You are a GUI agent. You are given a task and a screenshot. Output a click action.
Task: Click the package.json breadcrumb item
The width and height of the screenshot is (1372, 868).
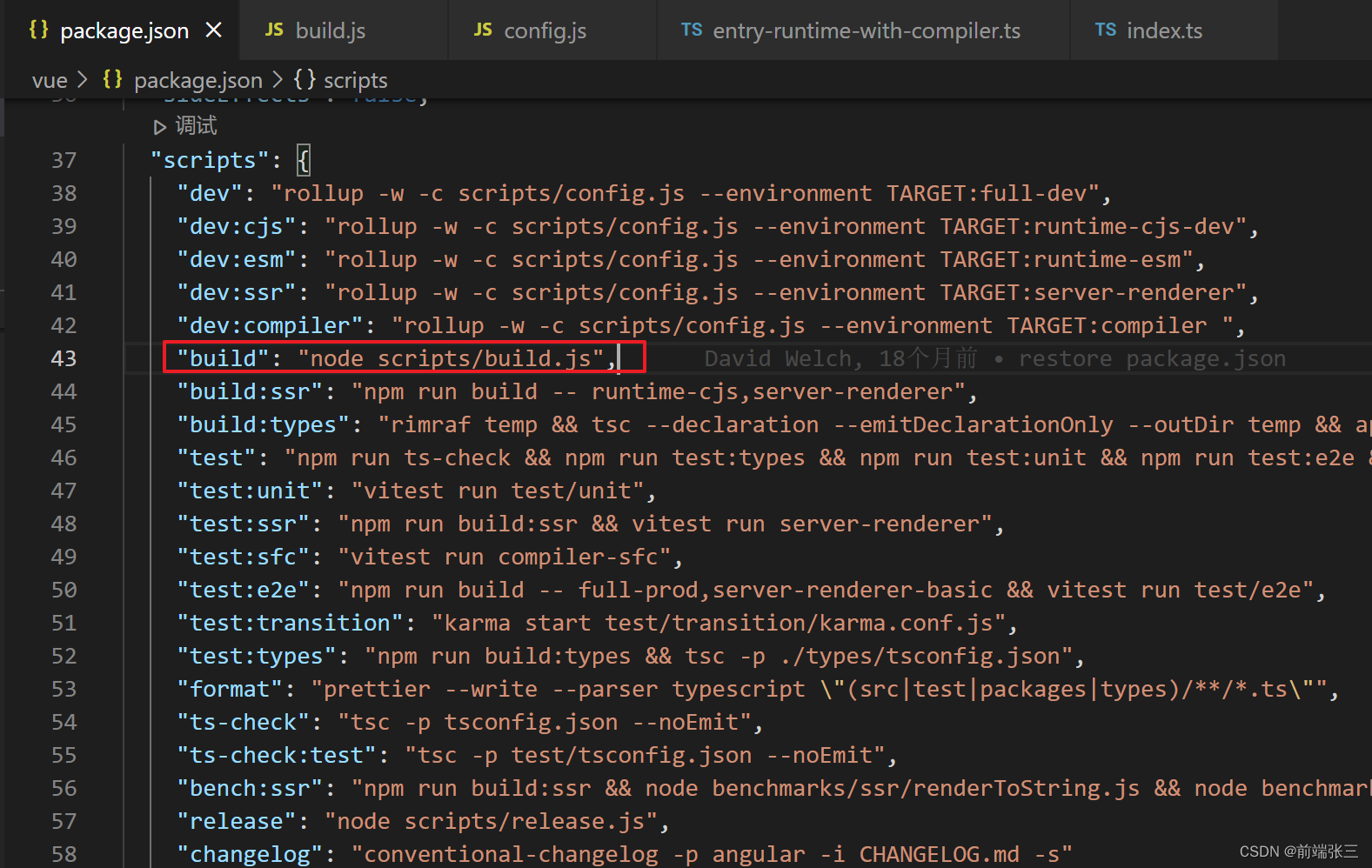point(198,80)
